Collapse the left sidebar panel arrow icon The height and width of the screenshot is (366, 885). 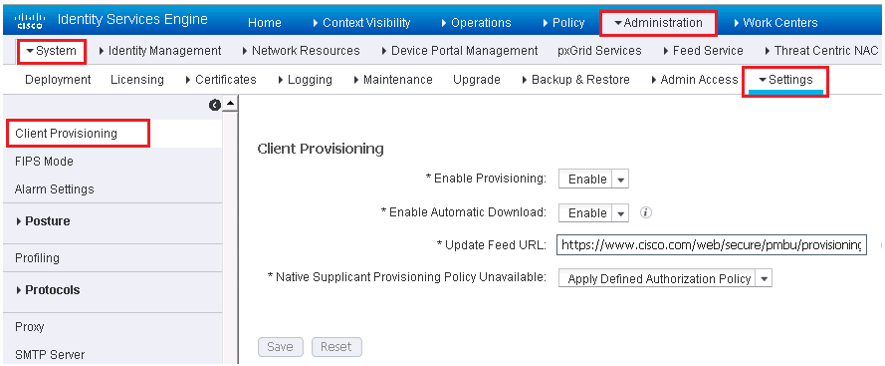click(x=214, y=105)
